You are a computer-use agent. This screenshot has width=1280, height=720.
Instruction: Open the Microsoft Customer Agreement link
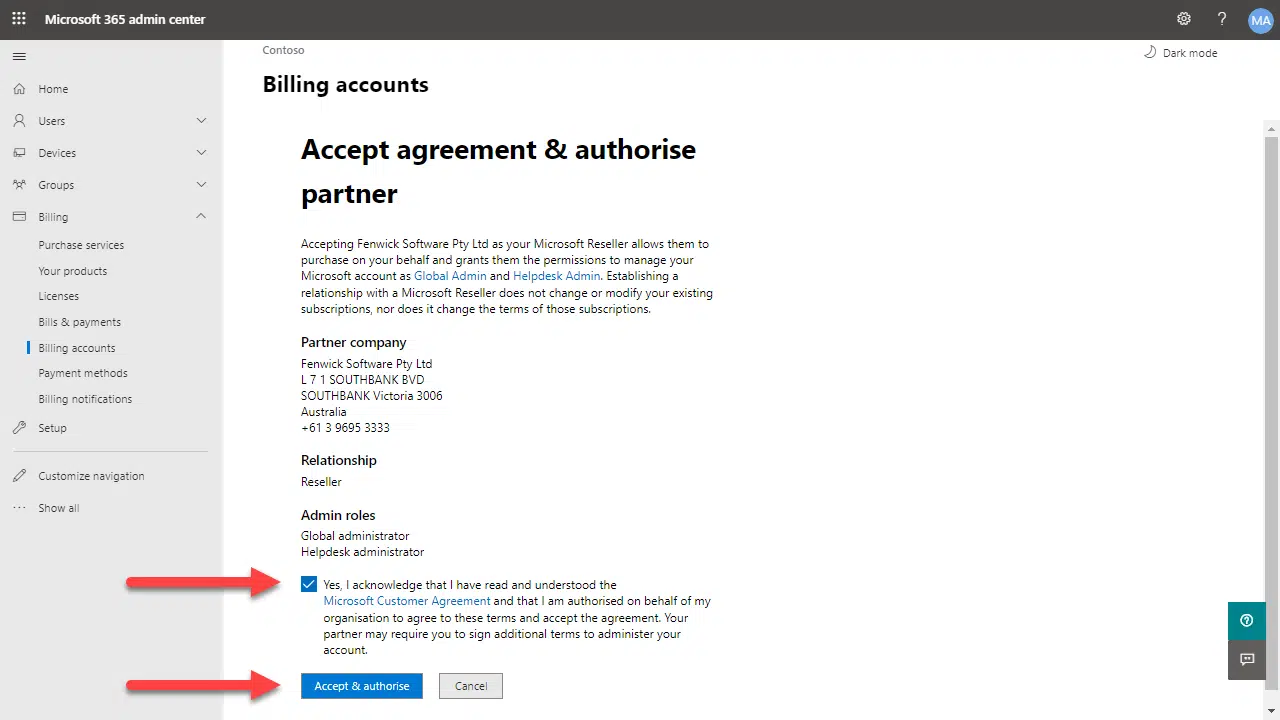point(407,601)
